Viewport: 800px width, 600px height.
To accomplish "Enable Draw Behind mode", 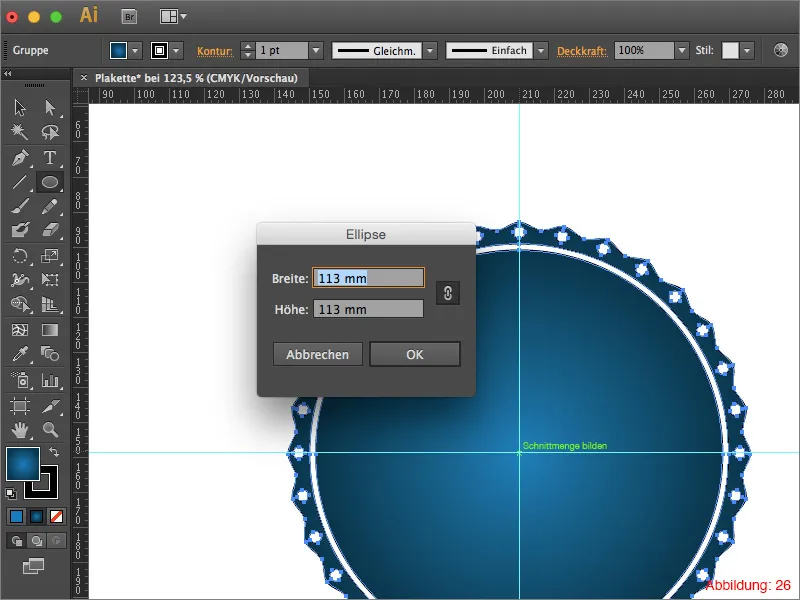I will click(x=37, y=540).
